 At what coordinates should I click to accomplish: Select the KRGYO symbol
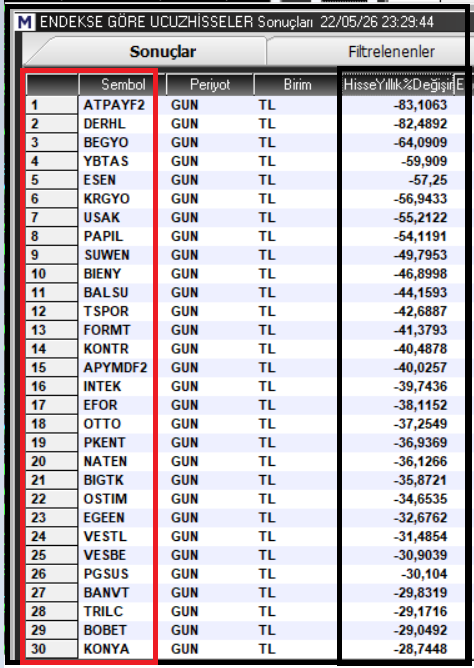pos(106,199)
